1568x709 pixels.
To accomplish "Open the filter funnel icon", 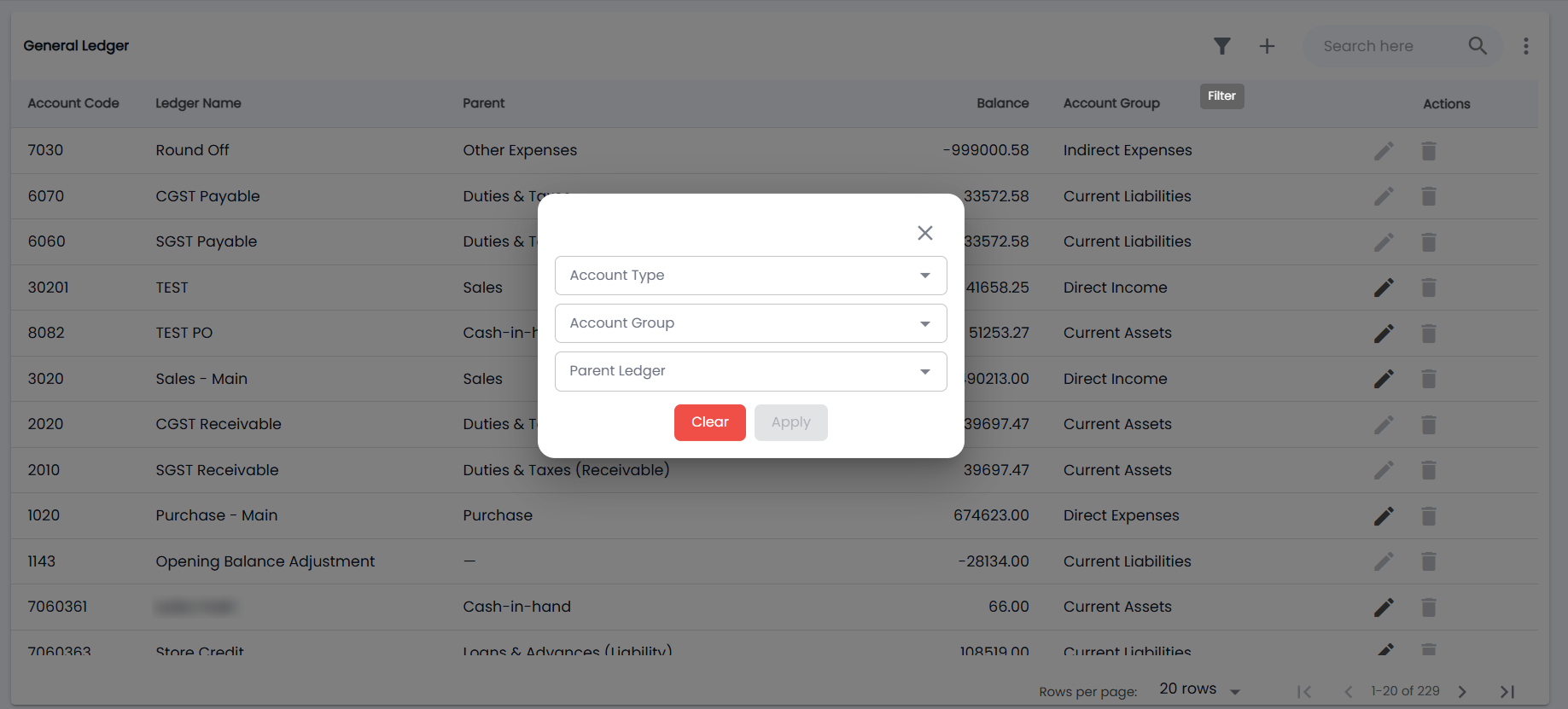I will (x=1222, y=46).
